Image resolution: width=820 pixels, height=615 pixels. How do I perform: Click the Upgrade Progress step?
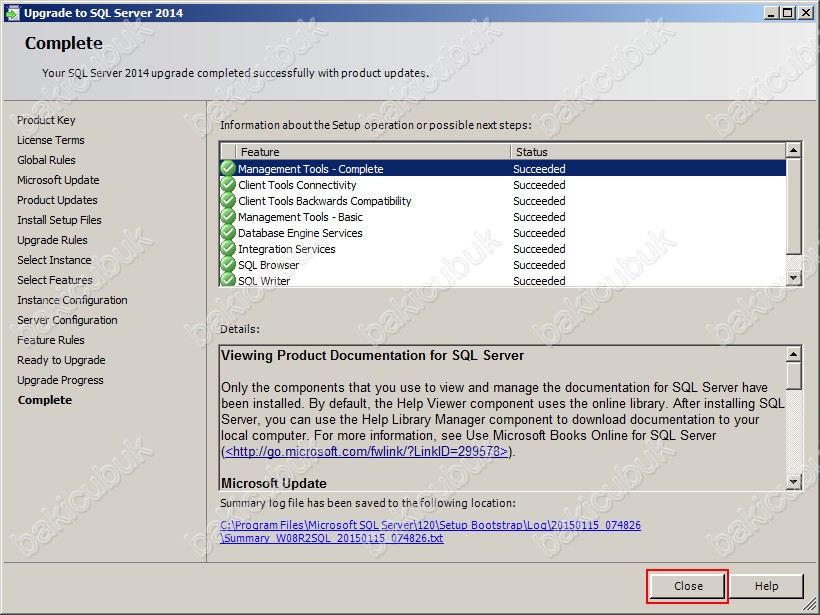coord(60,380)
